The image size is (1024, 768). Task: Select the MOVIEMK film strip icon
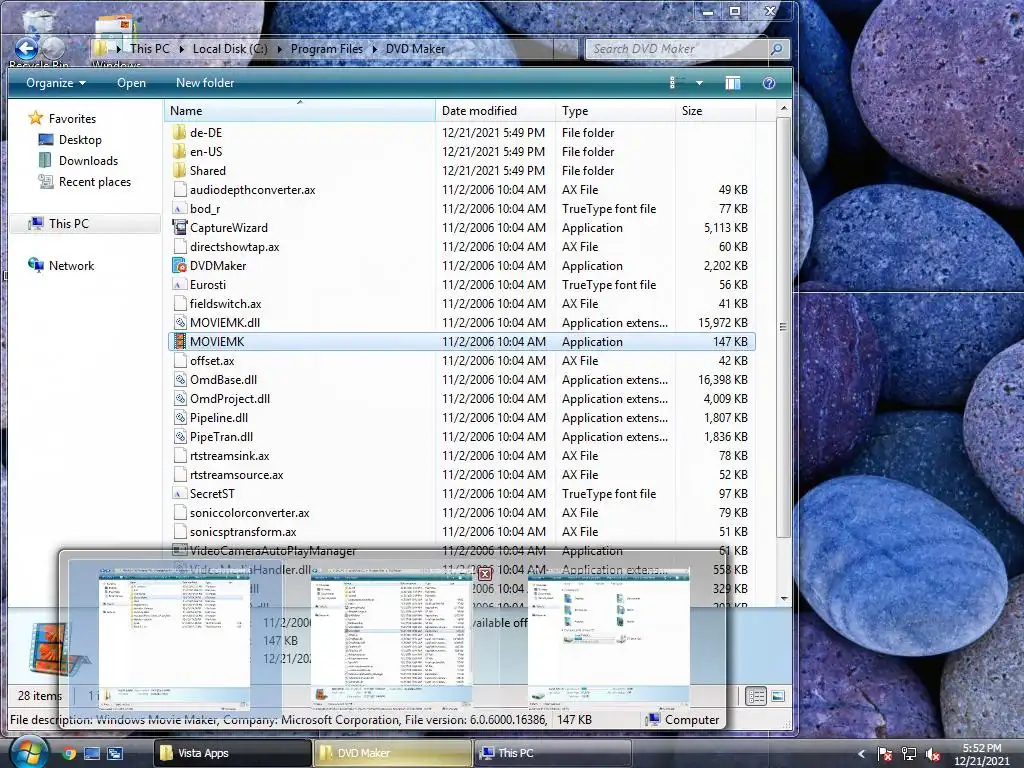(180, 342)
